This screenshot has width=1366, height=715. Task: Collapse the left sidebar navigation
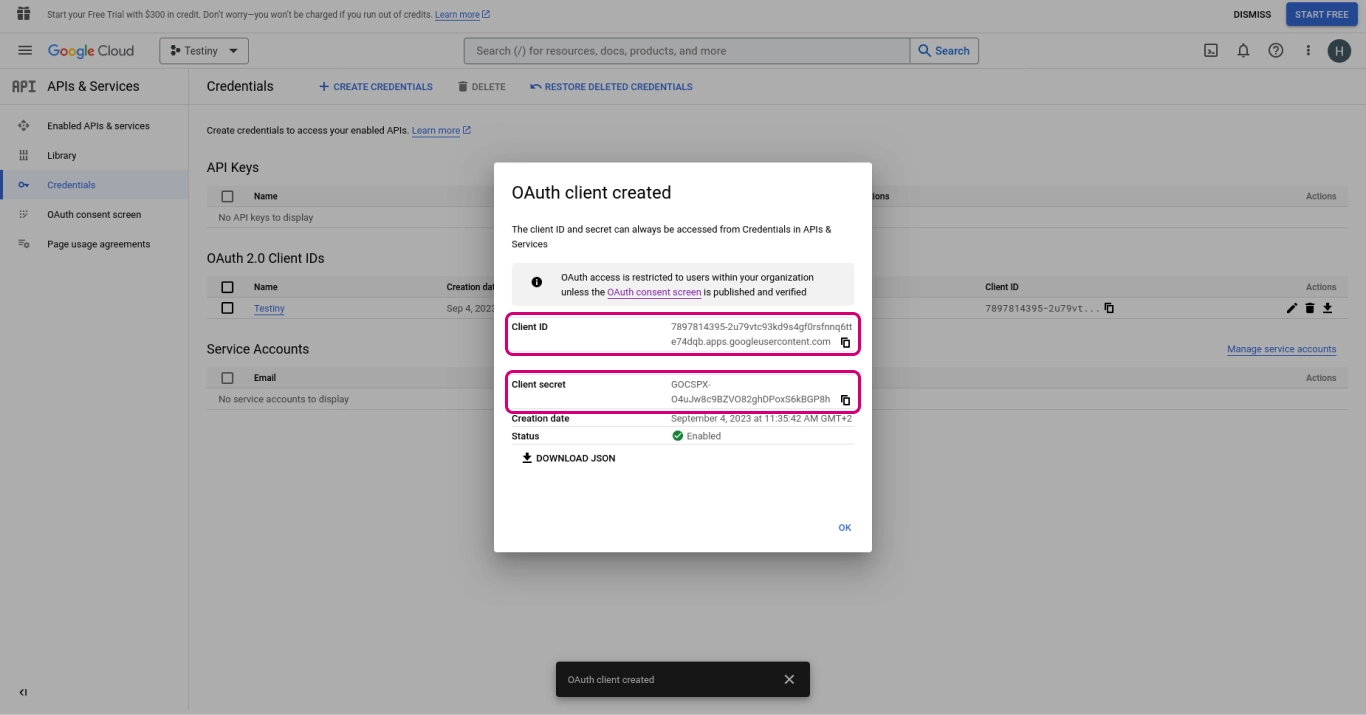click(x=23, y=692)
